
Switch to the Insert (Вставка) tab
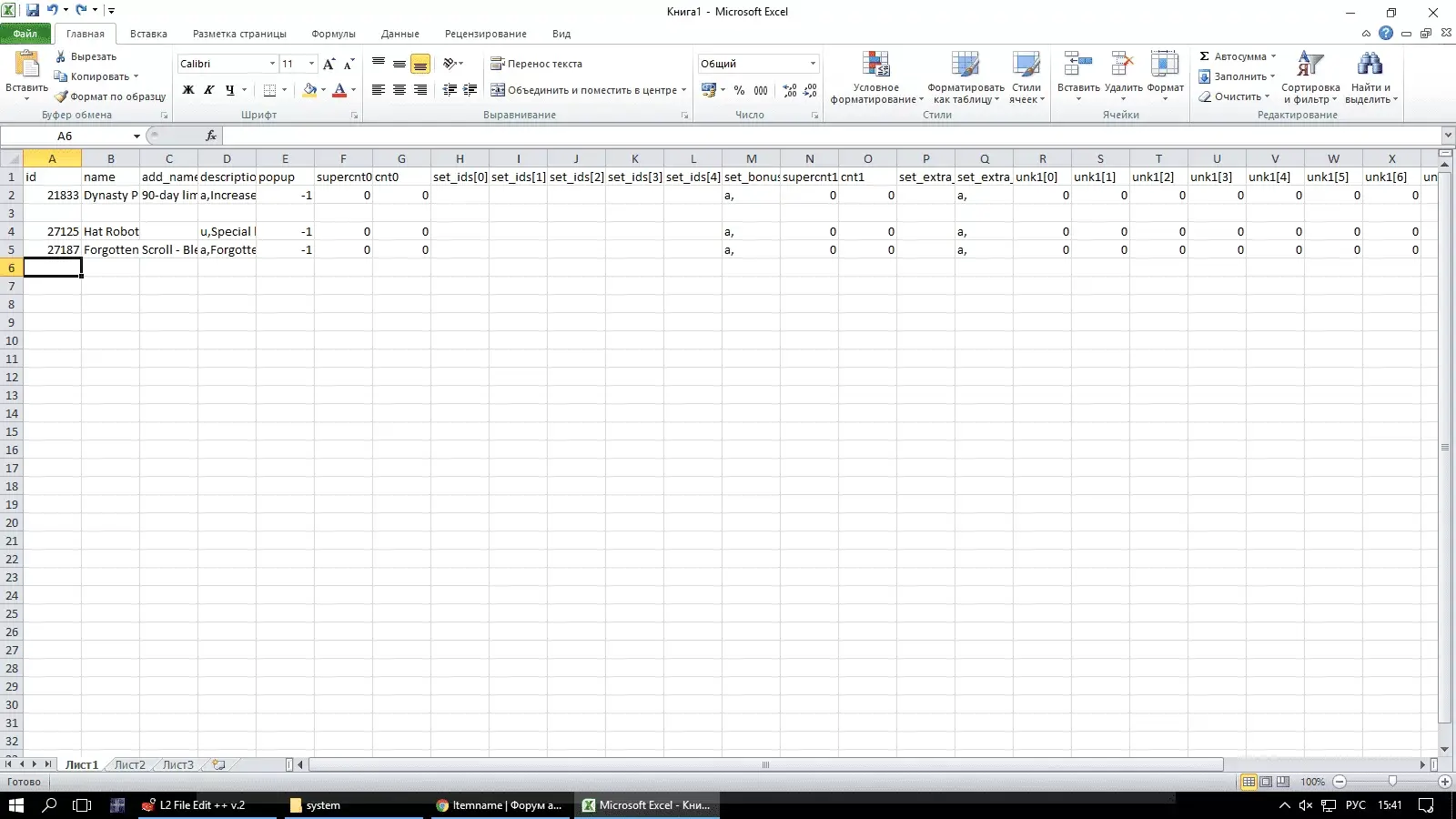pyautogui.click(x=148, y=34)
